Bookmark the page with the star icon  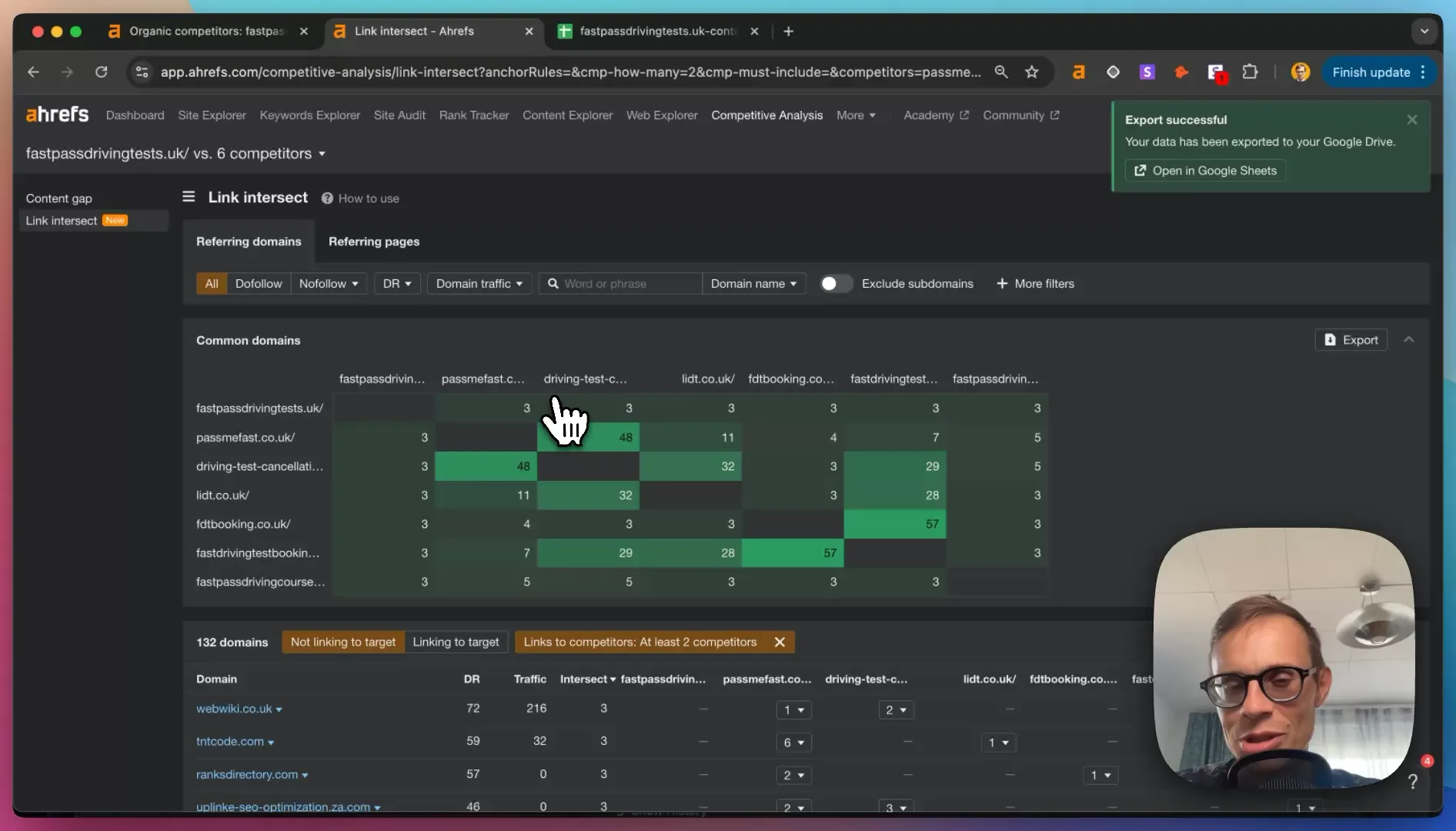pos(1032,72)
